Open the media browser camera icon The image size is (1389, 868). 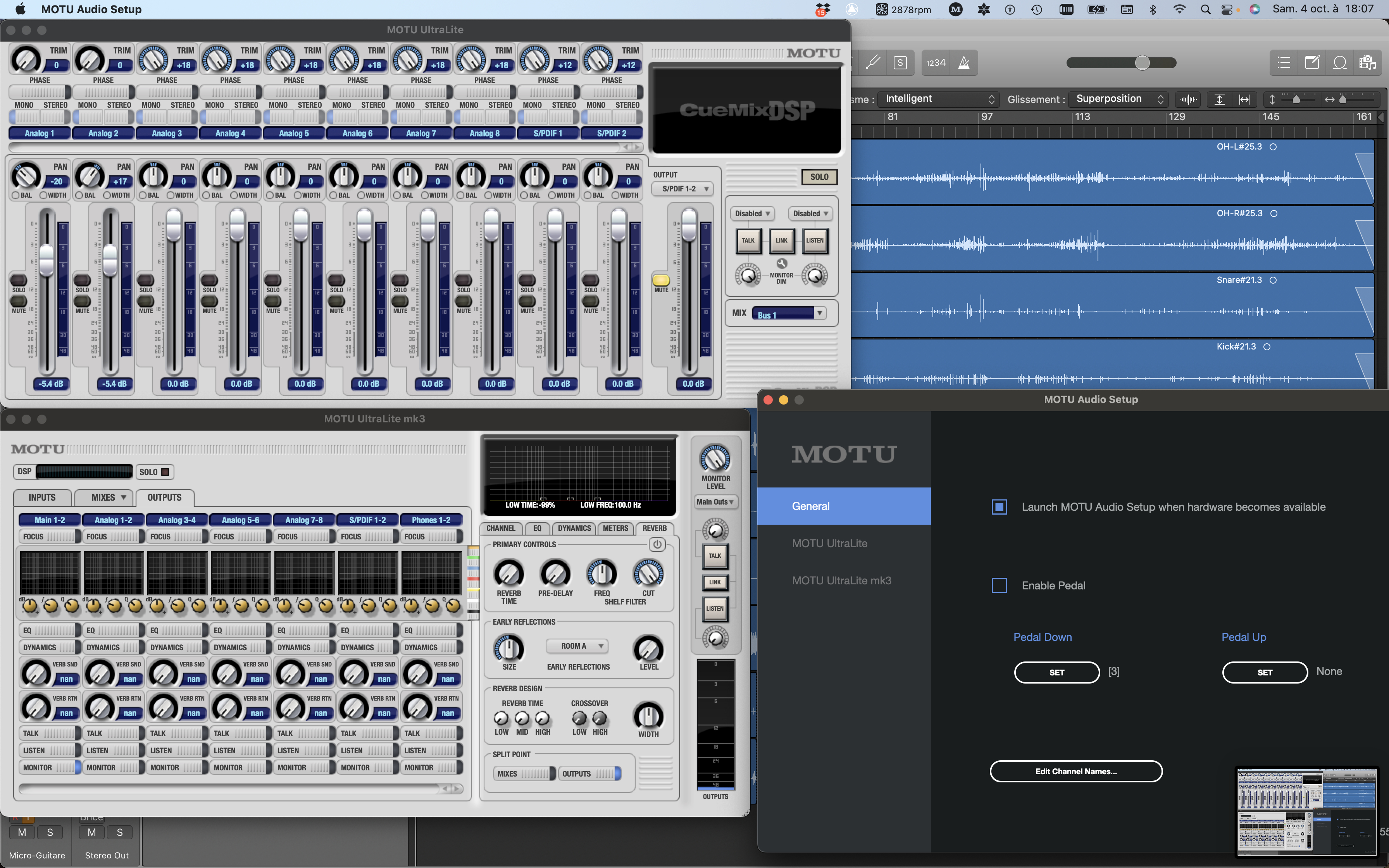pos(1367,62)
